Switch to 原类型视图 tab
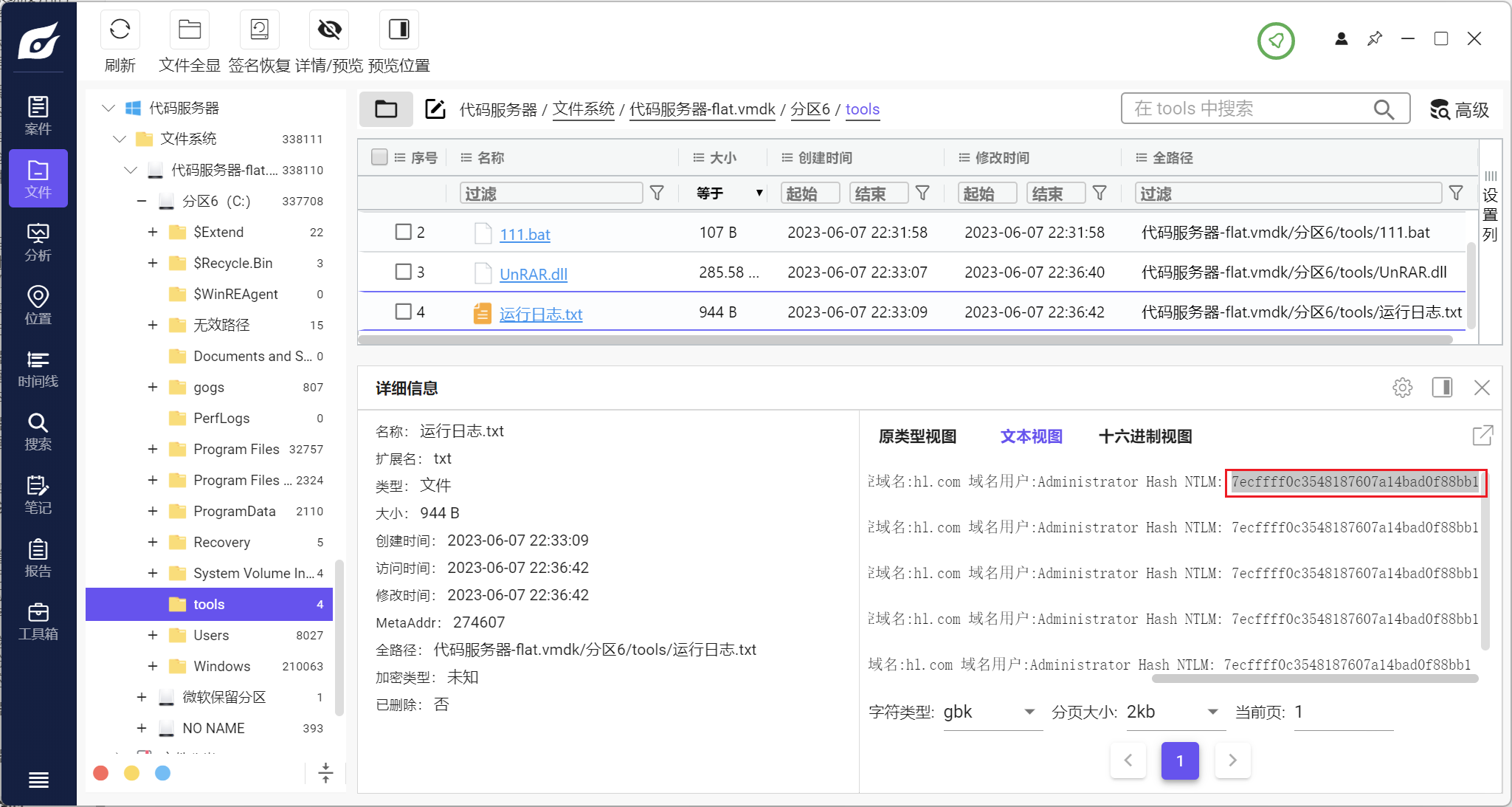 click(x=917, y=436)
